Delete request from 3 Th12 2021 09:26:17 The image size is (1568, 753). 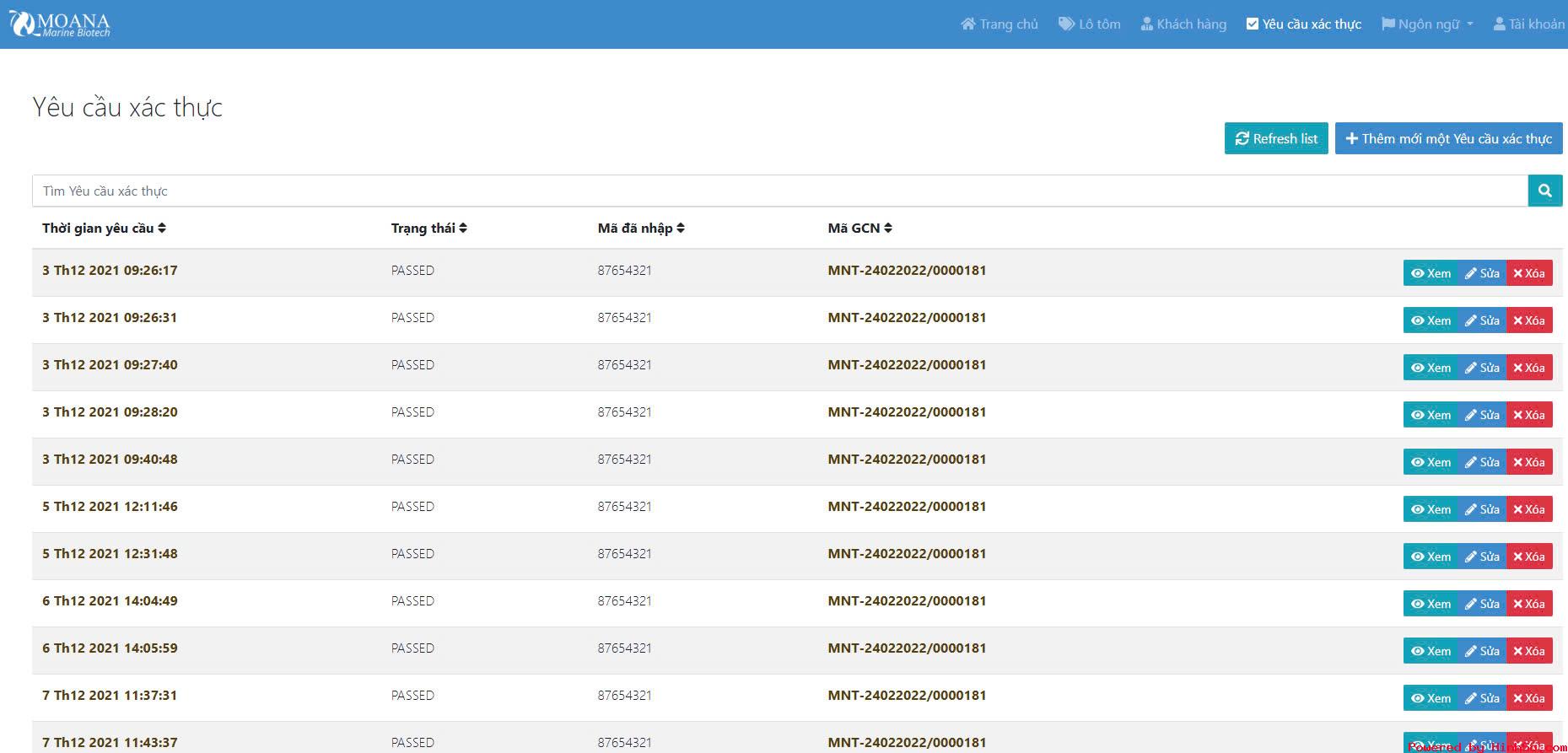[x=1529, y=273]
